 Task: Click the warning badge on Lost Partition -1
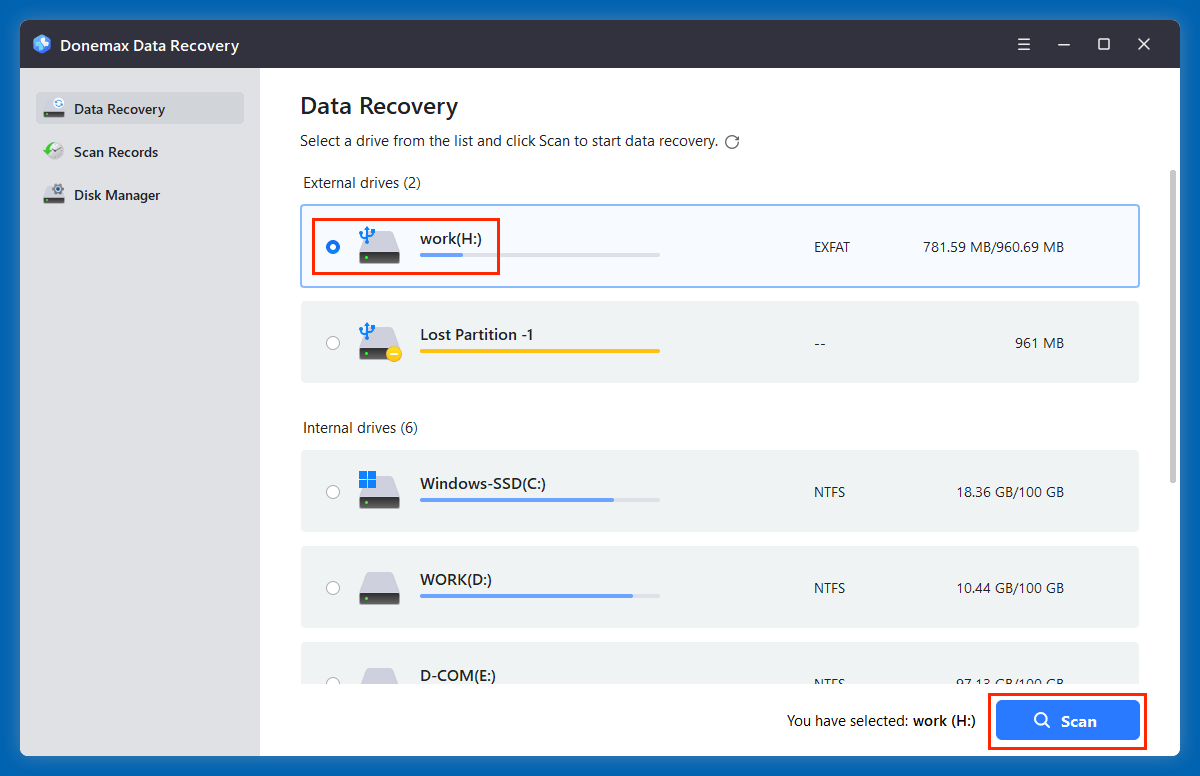click(392, 354)
